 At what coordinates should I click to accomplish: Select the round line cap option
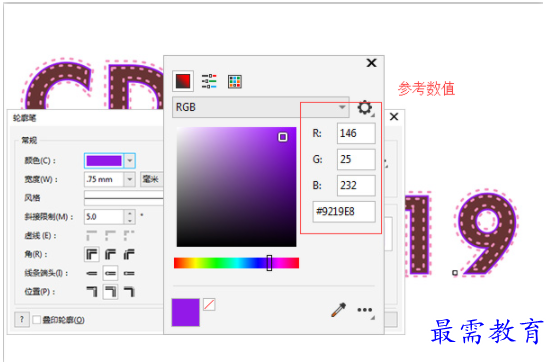(x=110, y=273)
